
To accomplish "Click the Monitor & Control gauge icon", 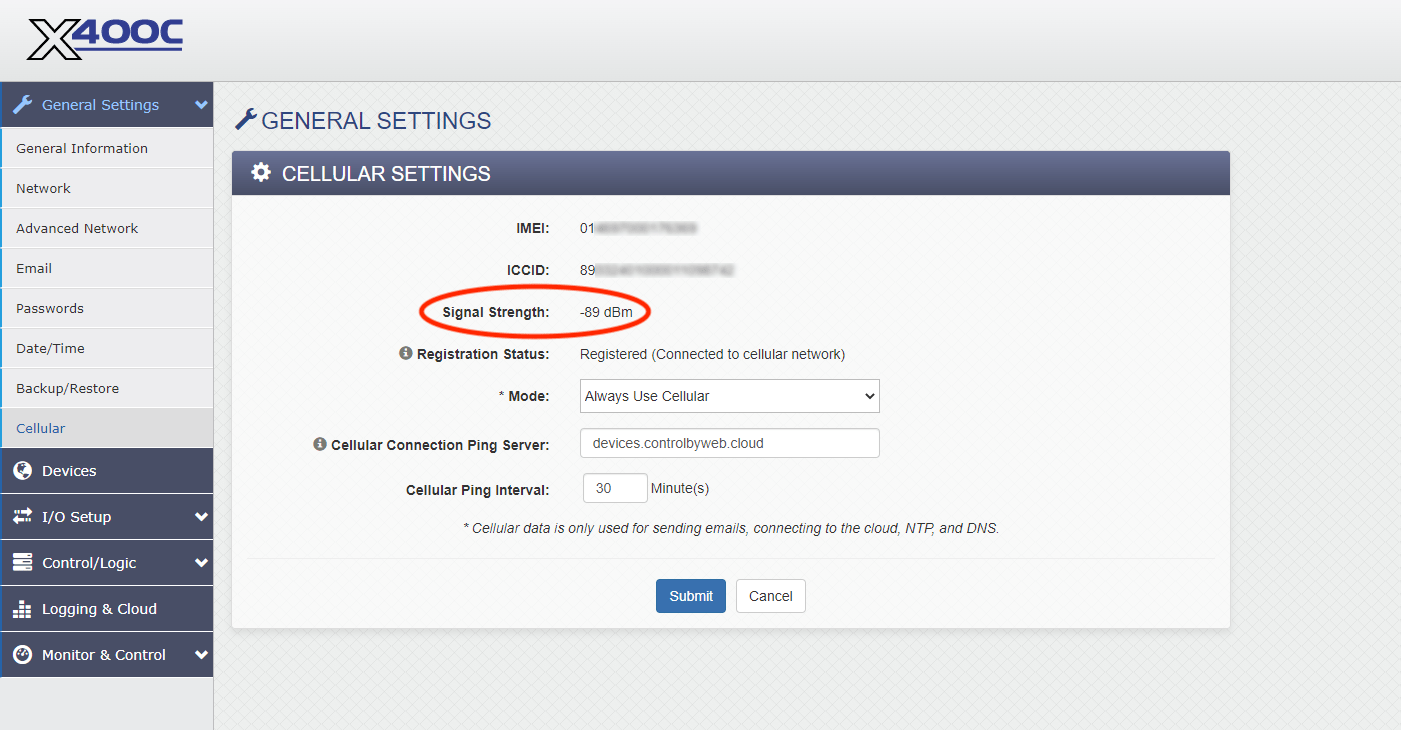I will [x=22, y=654].
